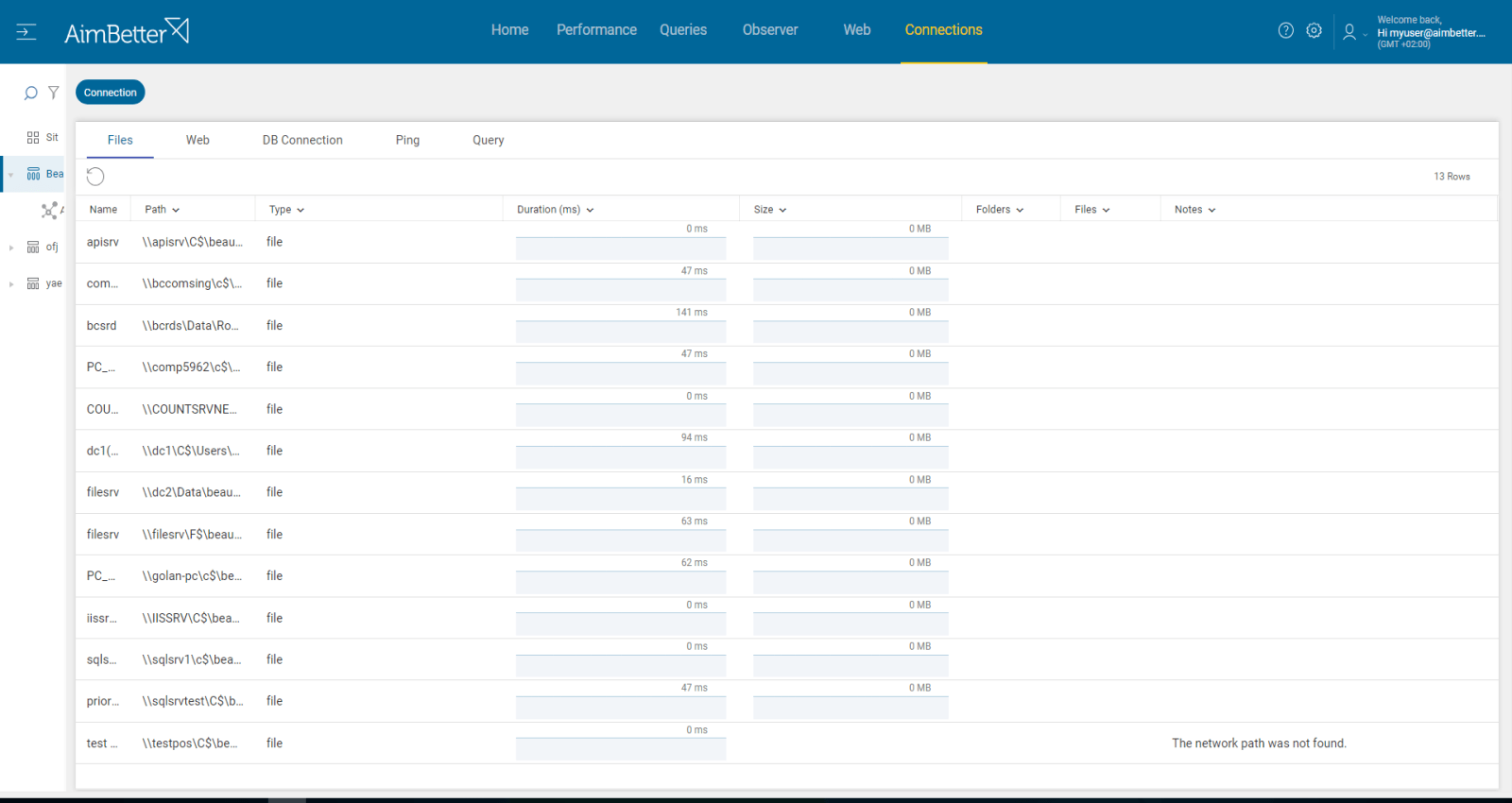Switch to the DB Connection tab
The height and width of the screenshot is (803, 1512).
click(x=302, y=140)
